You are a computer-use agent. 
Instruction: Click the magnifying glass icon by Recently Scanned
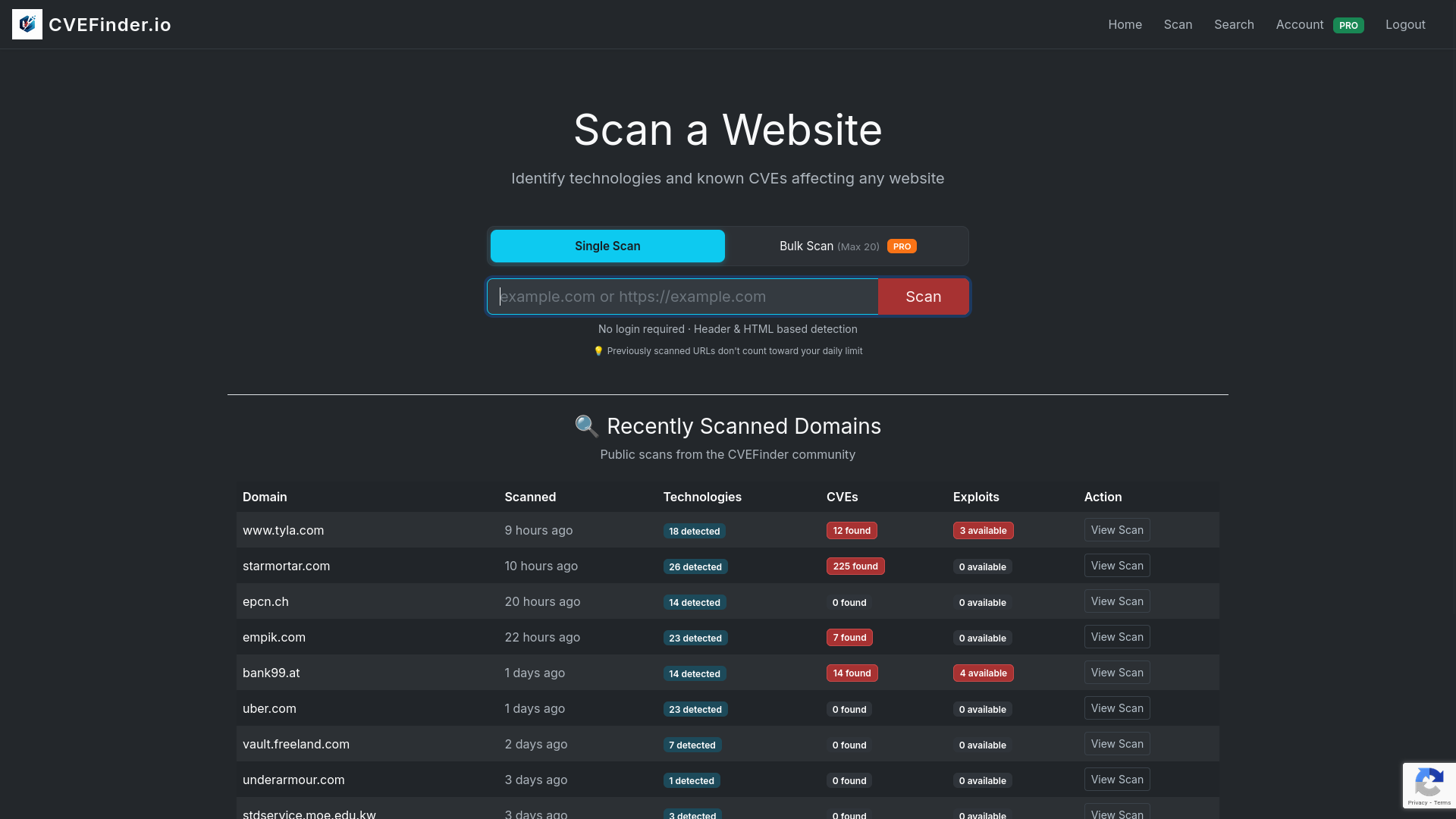(586, 426)
